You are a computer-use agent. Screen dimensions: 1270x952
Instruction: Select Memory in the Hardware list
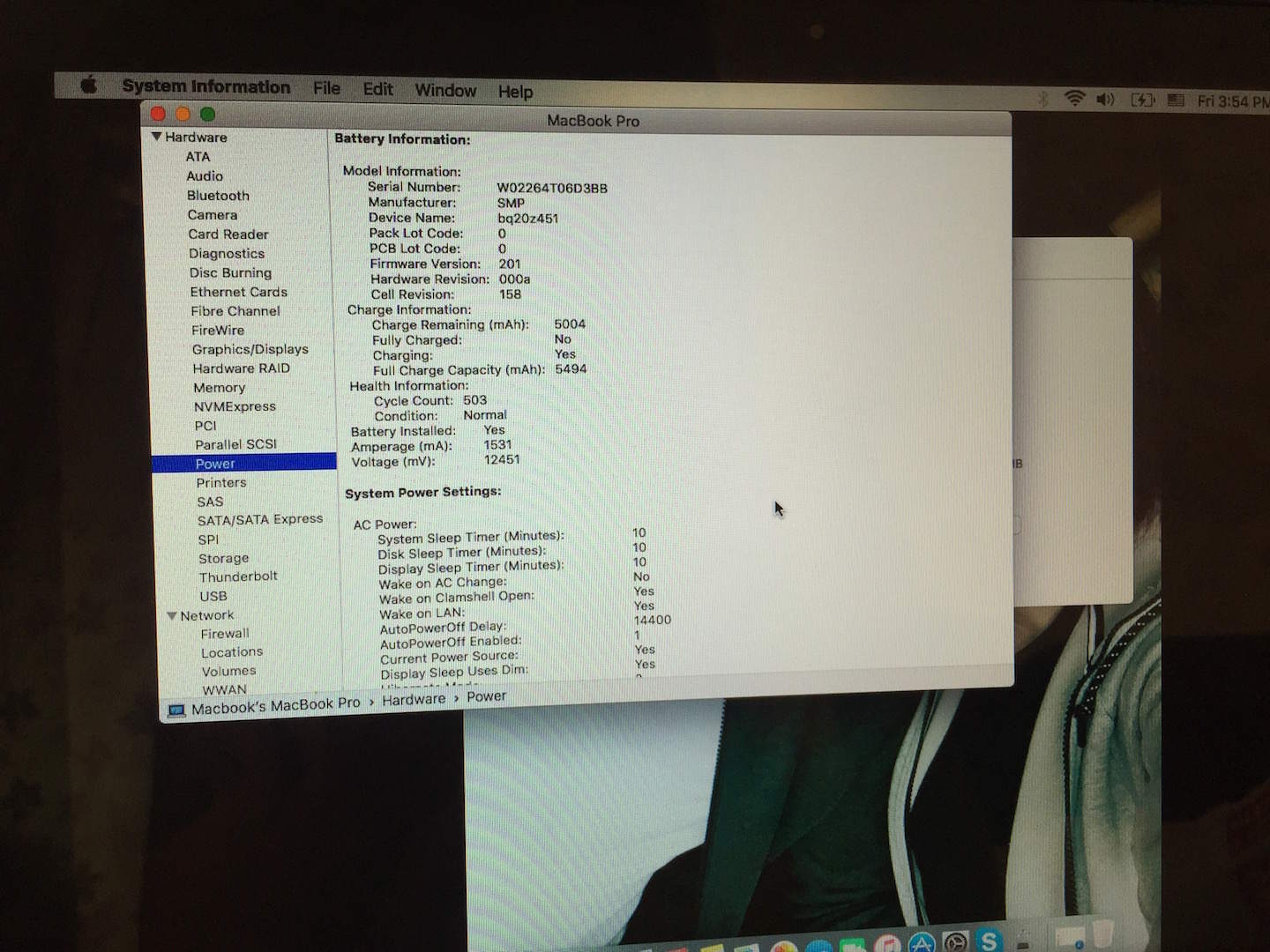220,388
